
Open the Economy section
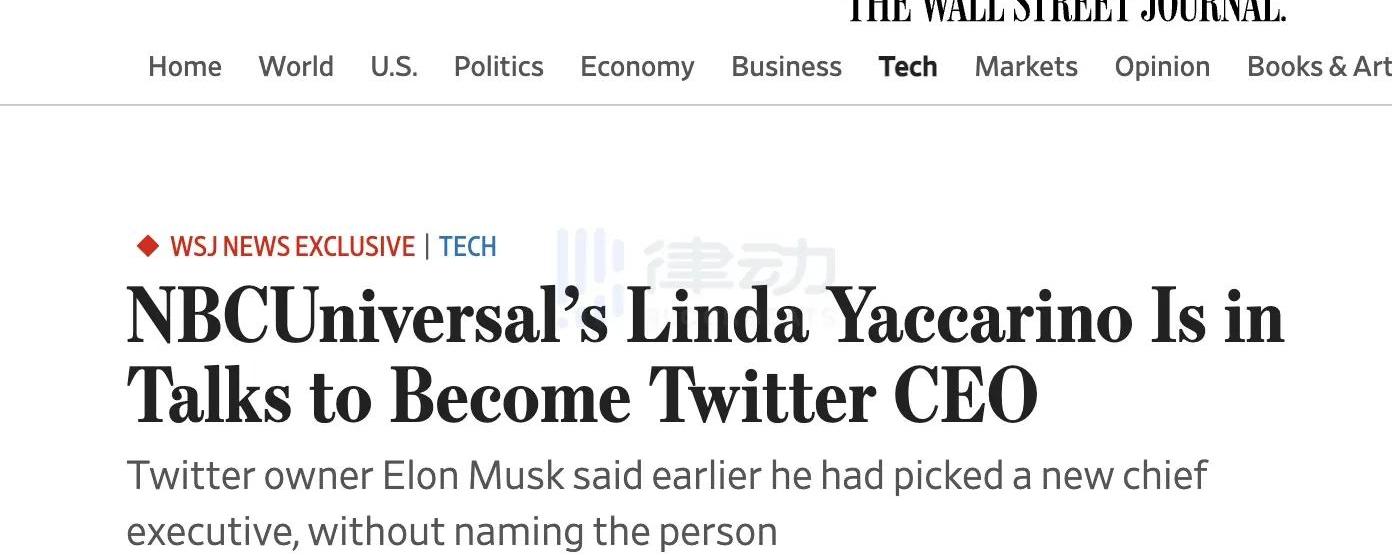(637, 67)
